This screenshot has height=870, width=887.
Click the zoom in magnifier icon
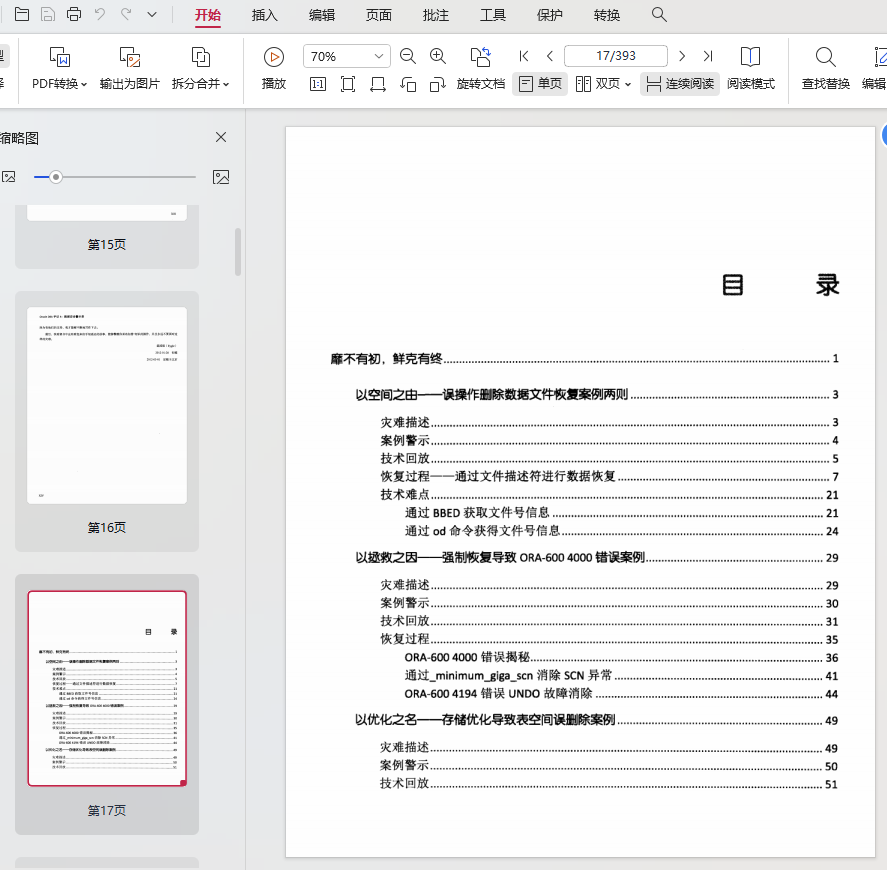[x=438, y=57]
